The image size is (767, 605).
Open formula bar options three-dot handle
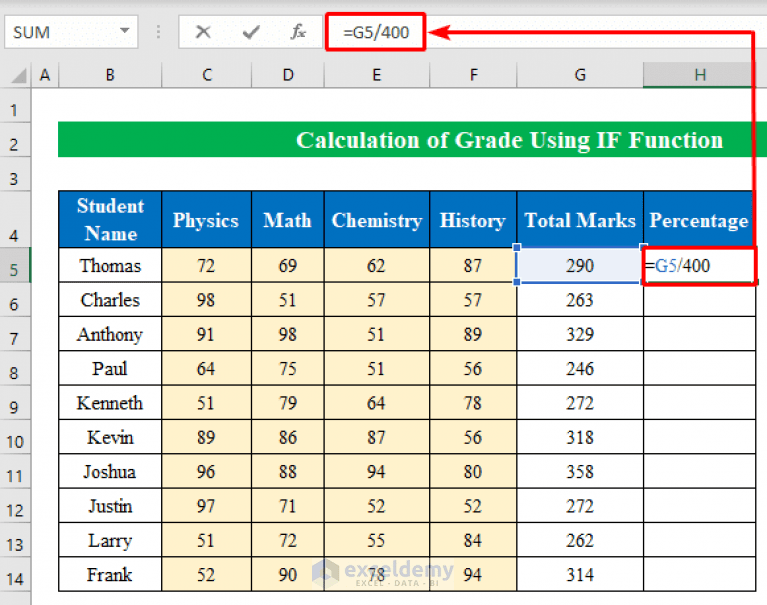[x=158, y=32]
